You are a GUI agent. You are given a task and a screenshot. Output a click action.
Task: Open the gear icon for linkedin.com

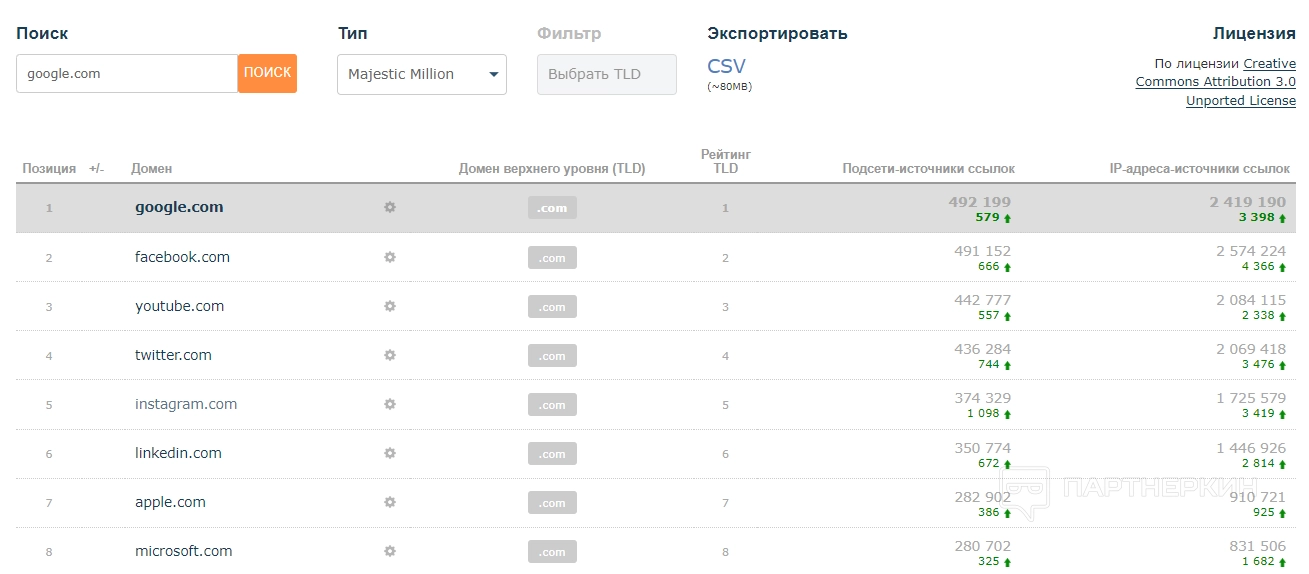pyautogui.click(x=390, y=453)
